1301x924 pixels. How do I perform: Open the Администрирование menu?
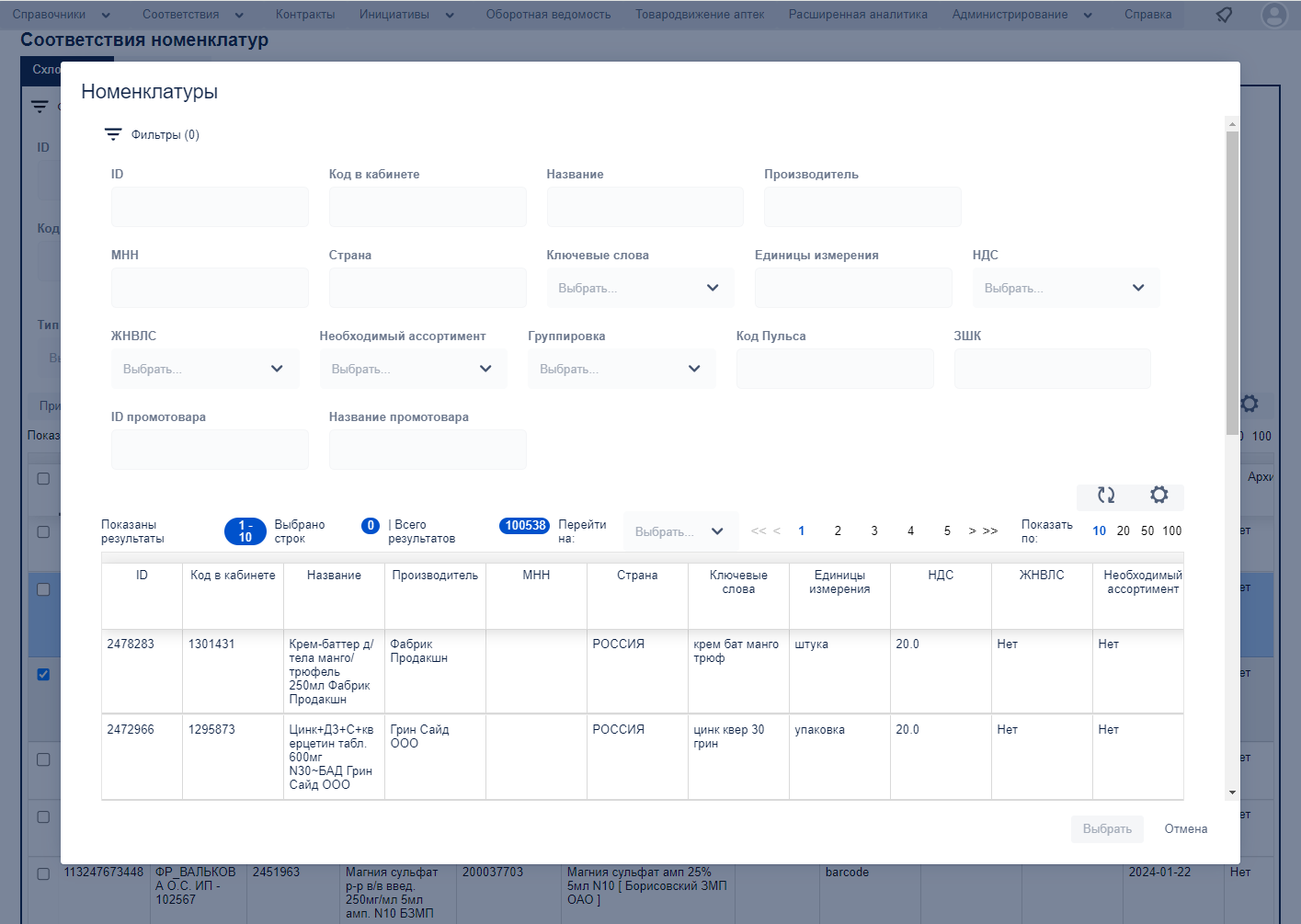tap(1021, 15)
